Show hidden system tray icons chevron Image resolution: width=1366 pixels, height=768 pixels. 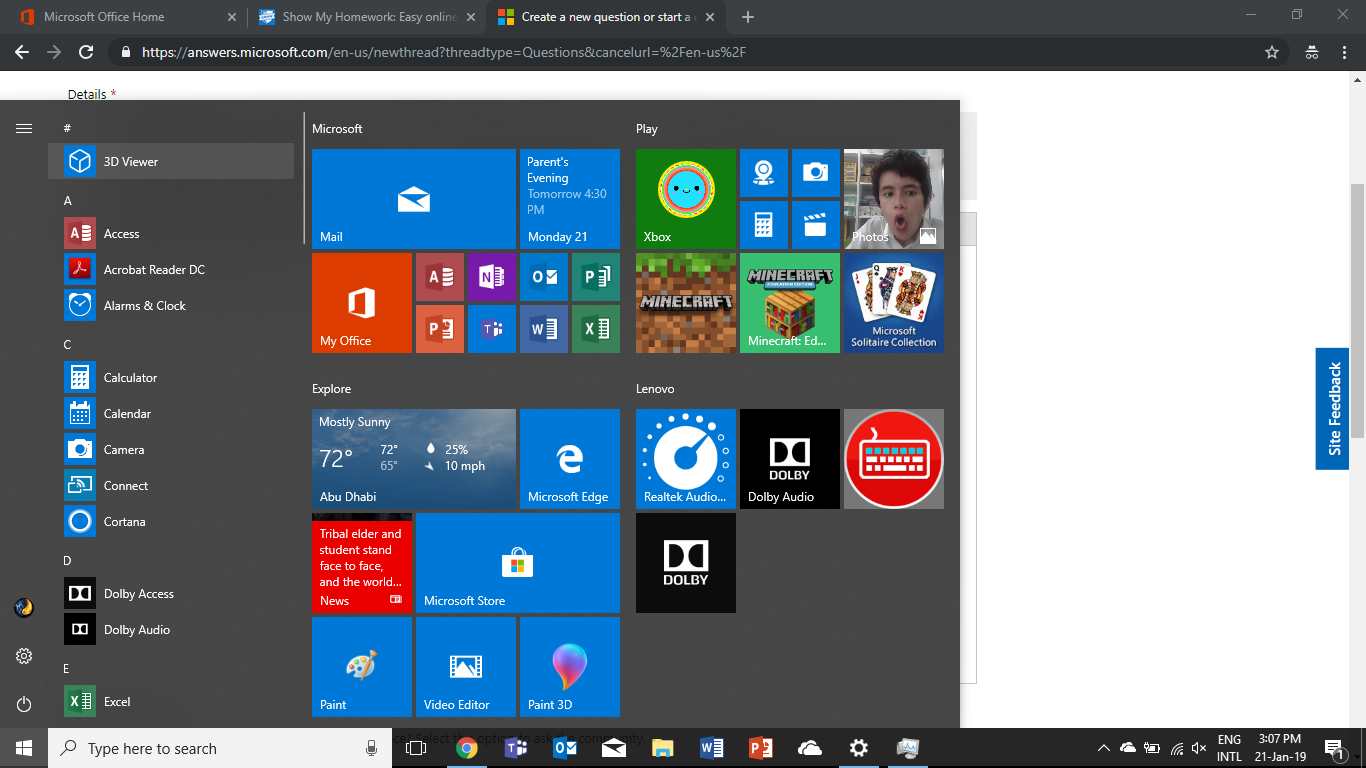tap(1104, 748)
